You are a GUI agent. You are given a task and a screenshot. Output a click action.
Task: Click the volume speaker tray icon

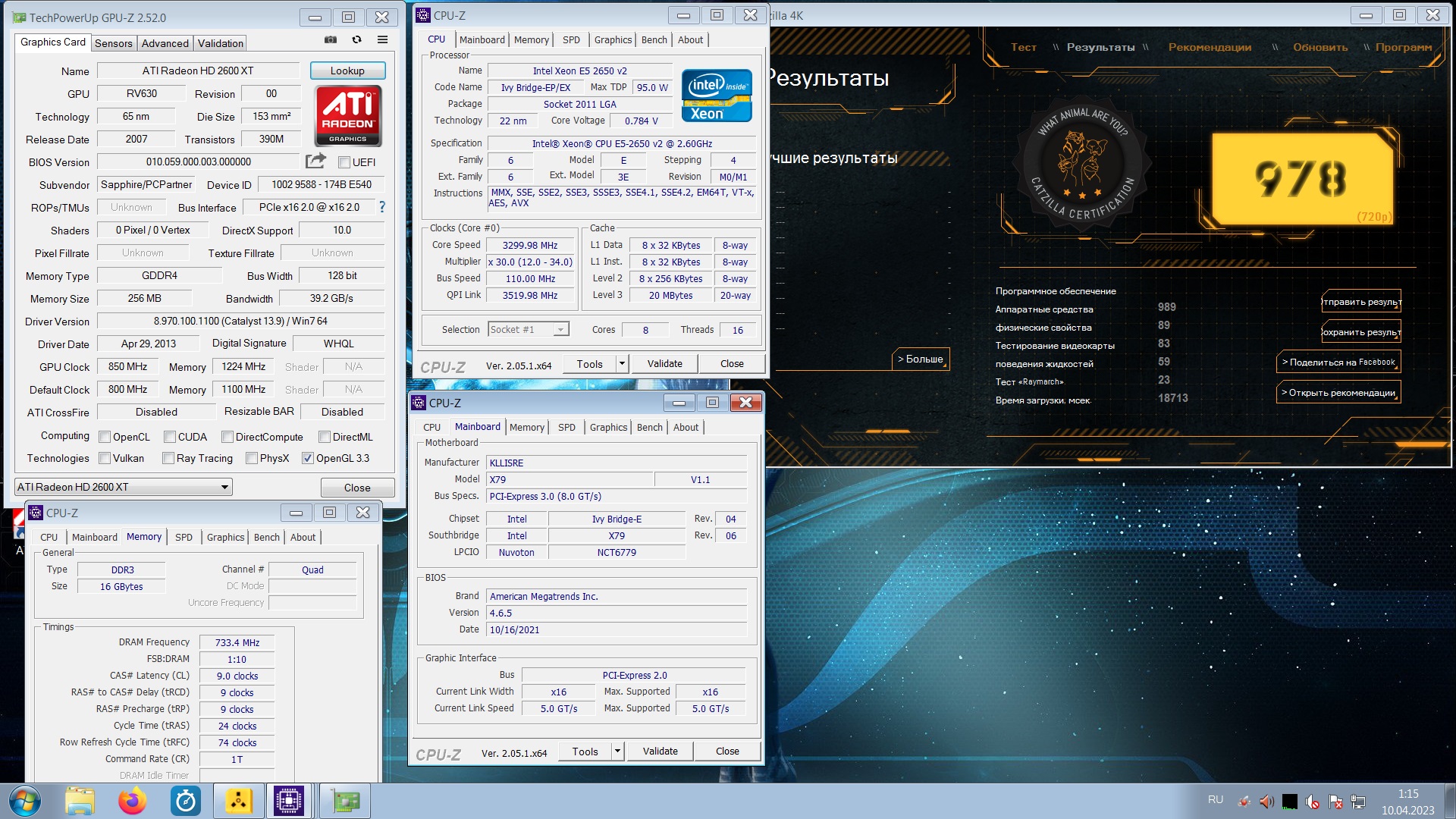pos(1266,801)
